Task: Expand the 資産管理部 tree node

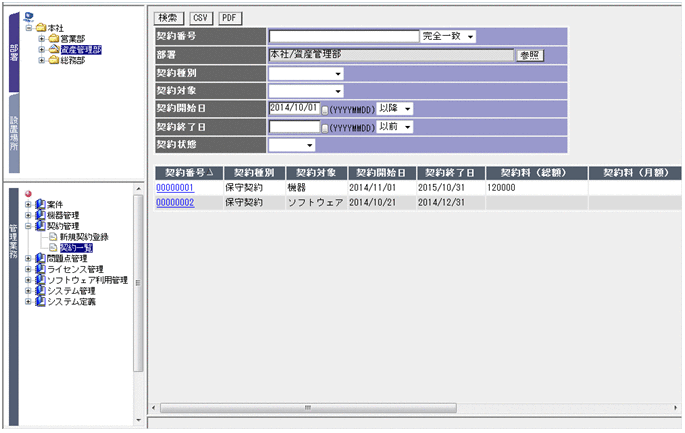Action: [x=42, y=49]
